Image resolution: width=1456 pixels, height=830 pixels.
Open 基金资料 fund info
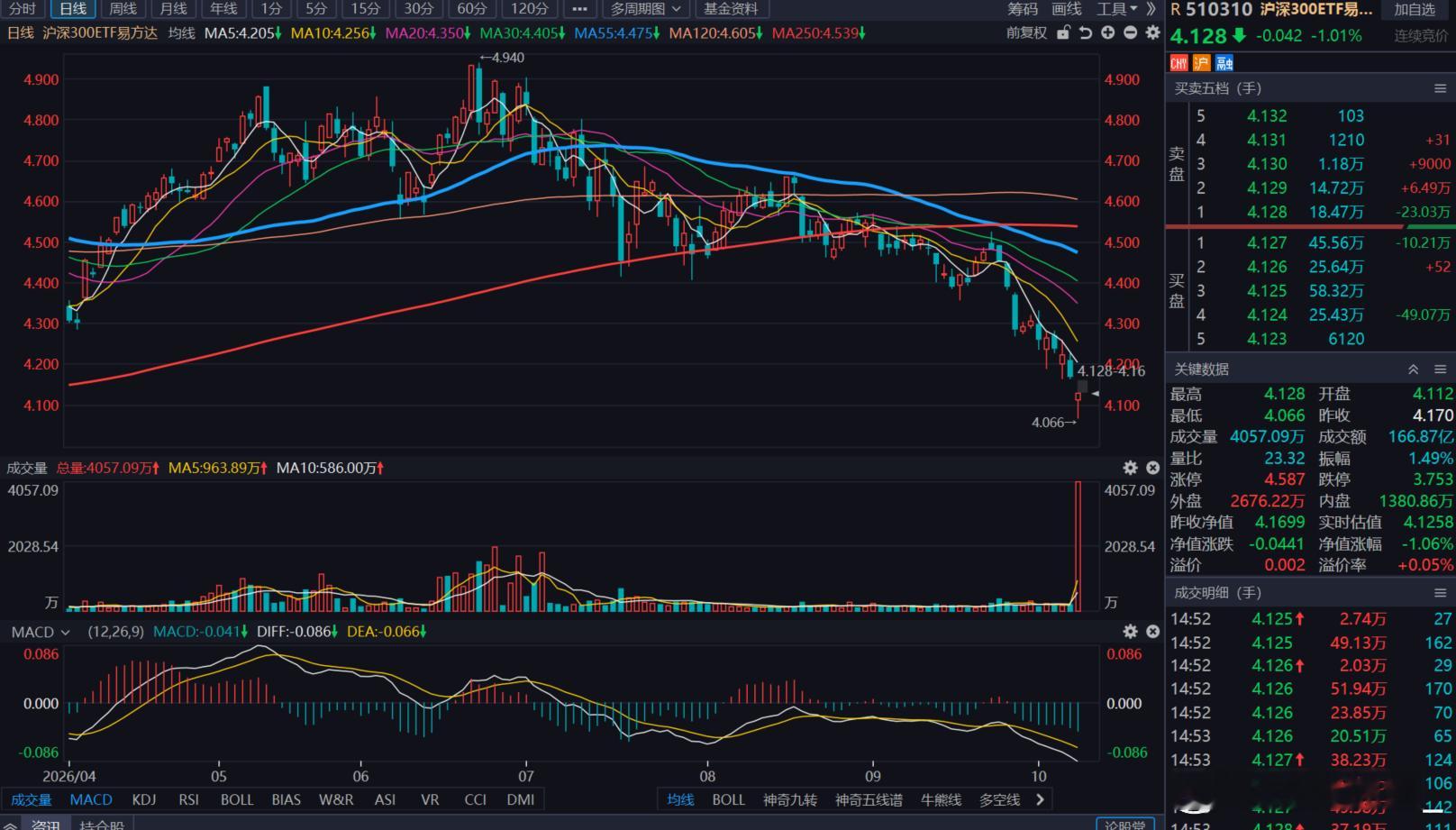[731, 9]
